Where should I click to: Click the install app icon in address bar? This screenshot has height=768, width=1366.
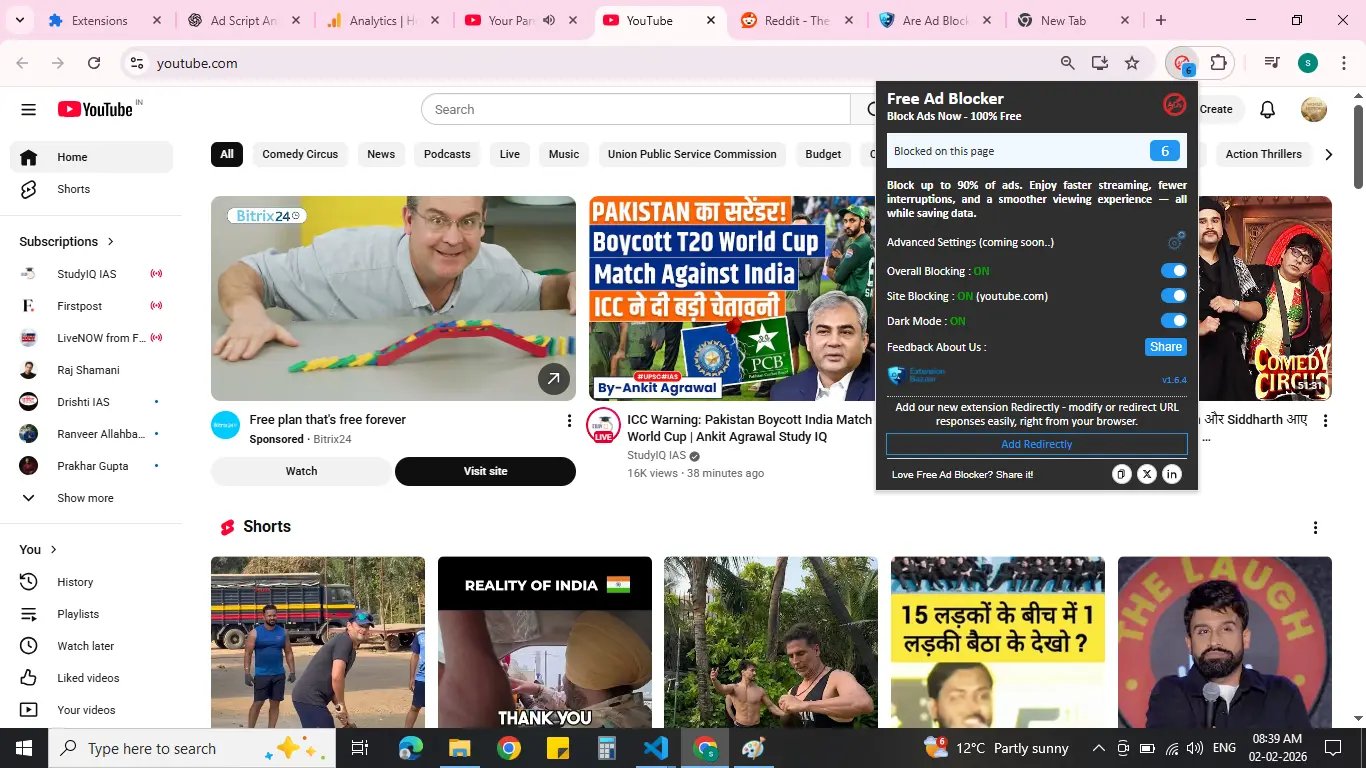point(1100,63)
